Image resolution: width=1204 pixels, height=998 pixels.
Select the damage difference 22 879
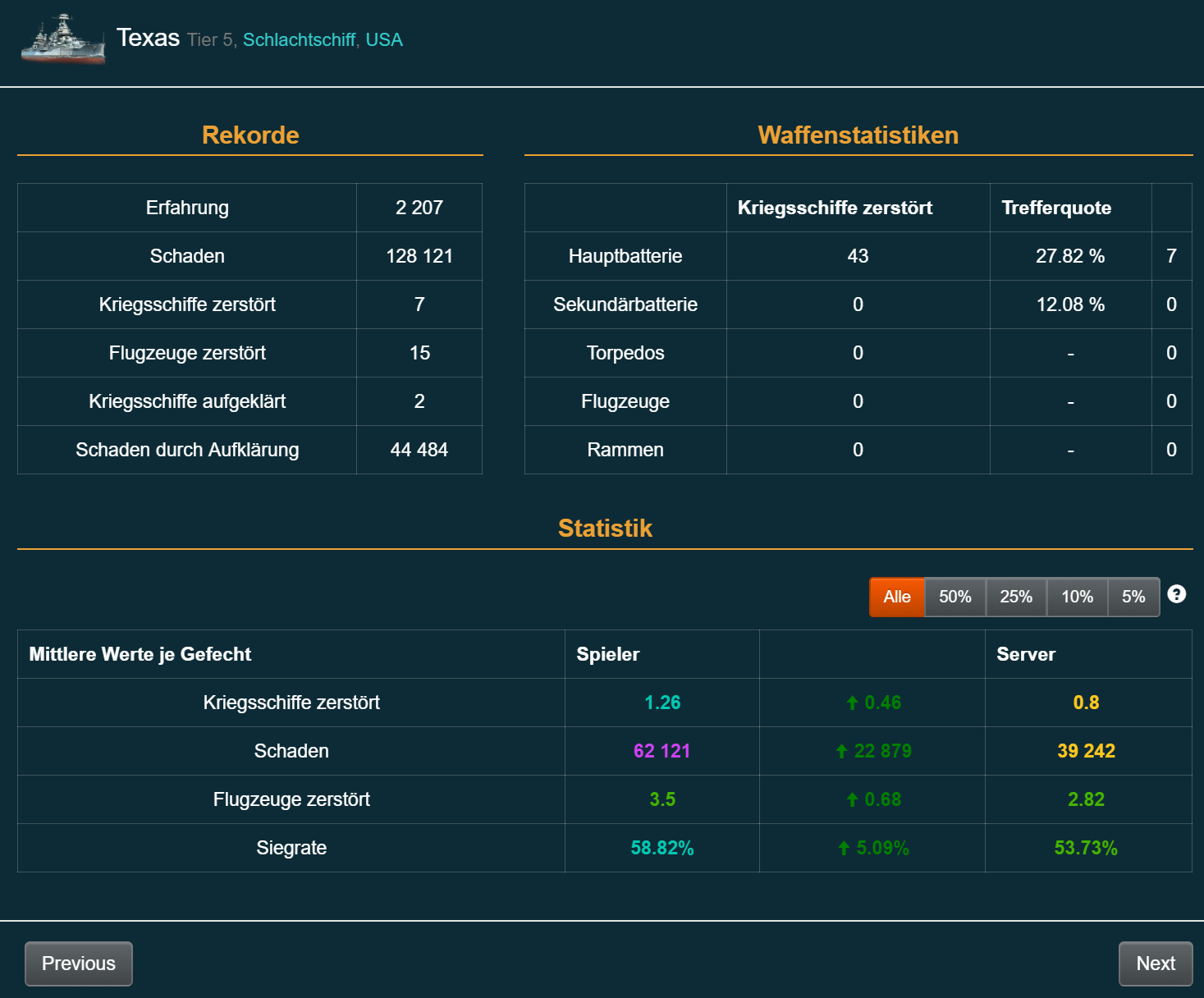click(873, 751)
